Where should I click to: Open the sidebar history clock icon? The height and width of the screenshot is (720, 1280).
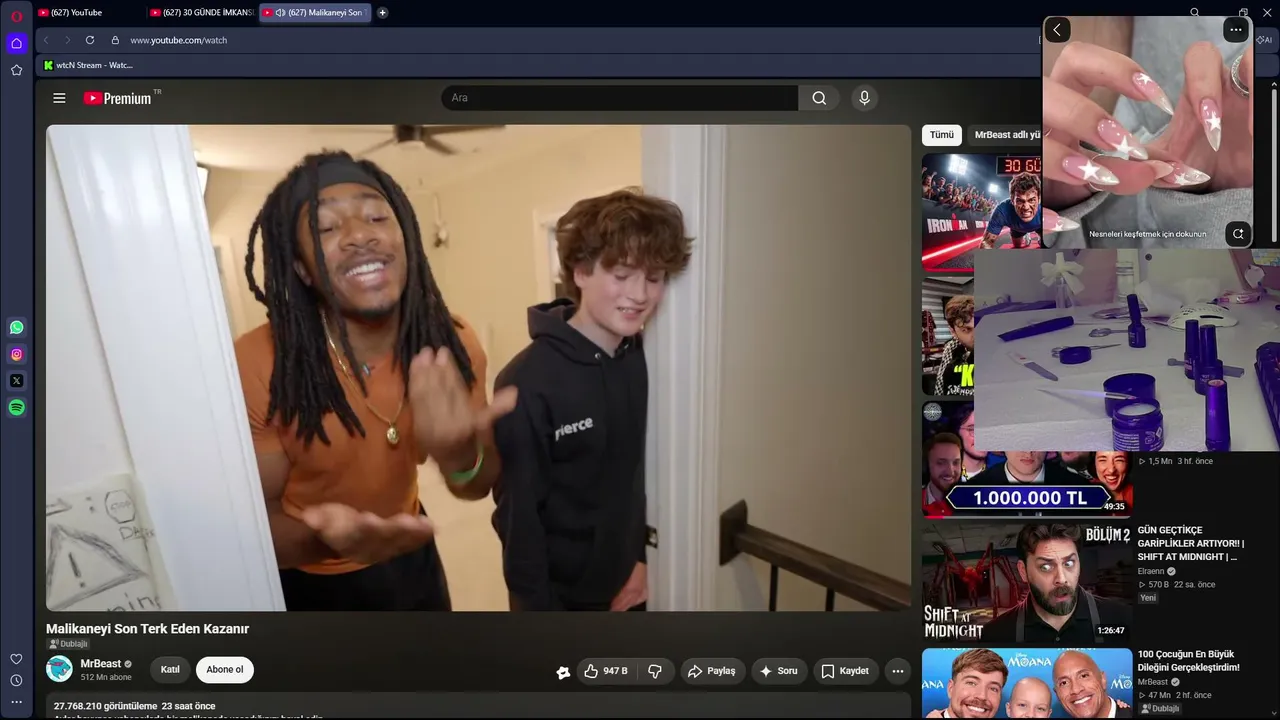pyautogui.click(x=16, y=680)
